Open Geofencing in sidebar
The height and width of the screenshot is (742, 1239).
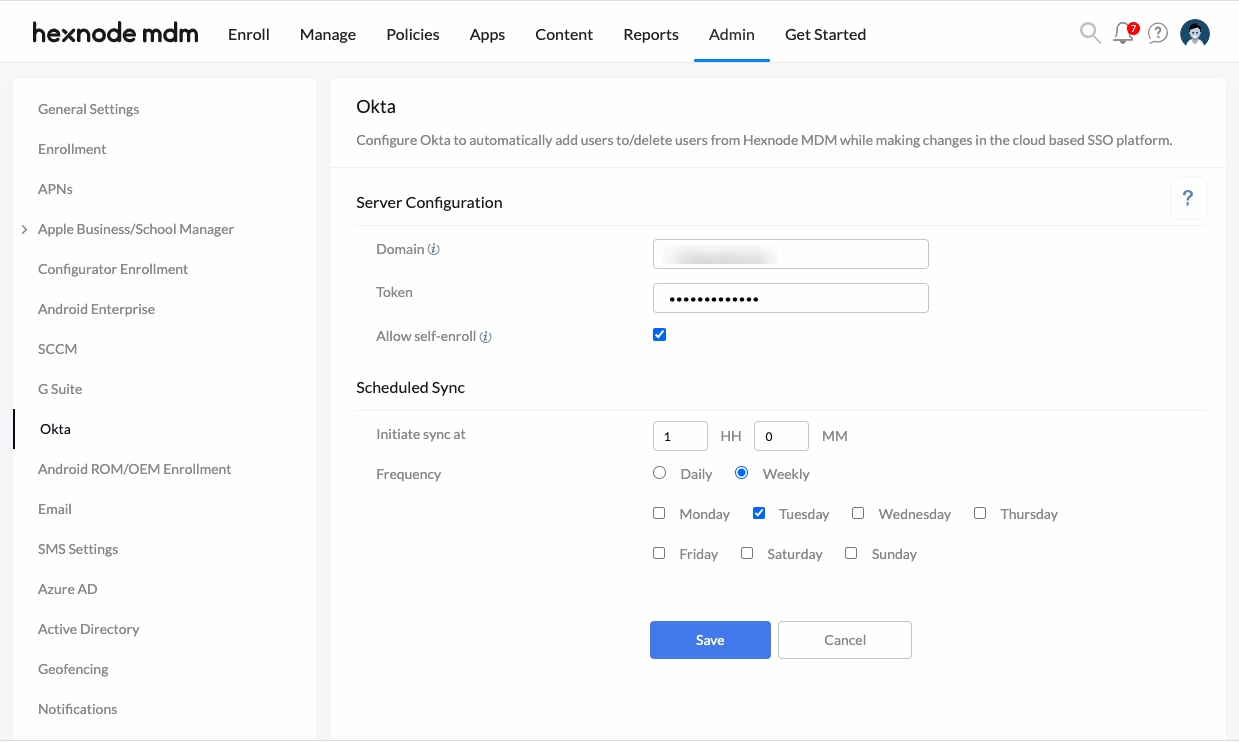[x=73, y=669]
